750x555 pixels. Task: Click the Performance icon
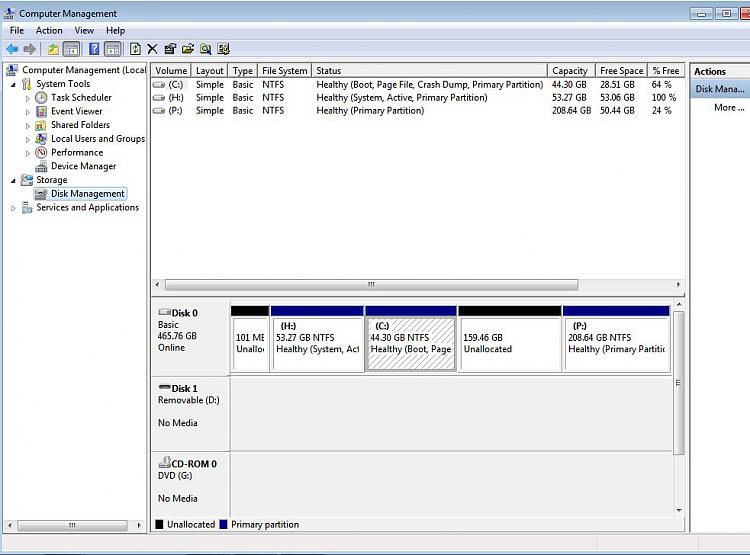42,153
